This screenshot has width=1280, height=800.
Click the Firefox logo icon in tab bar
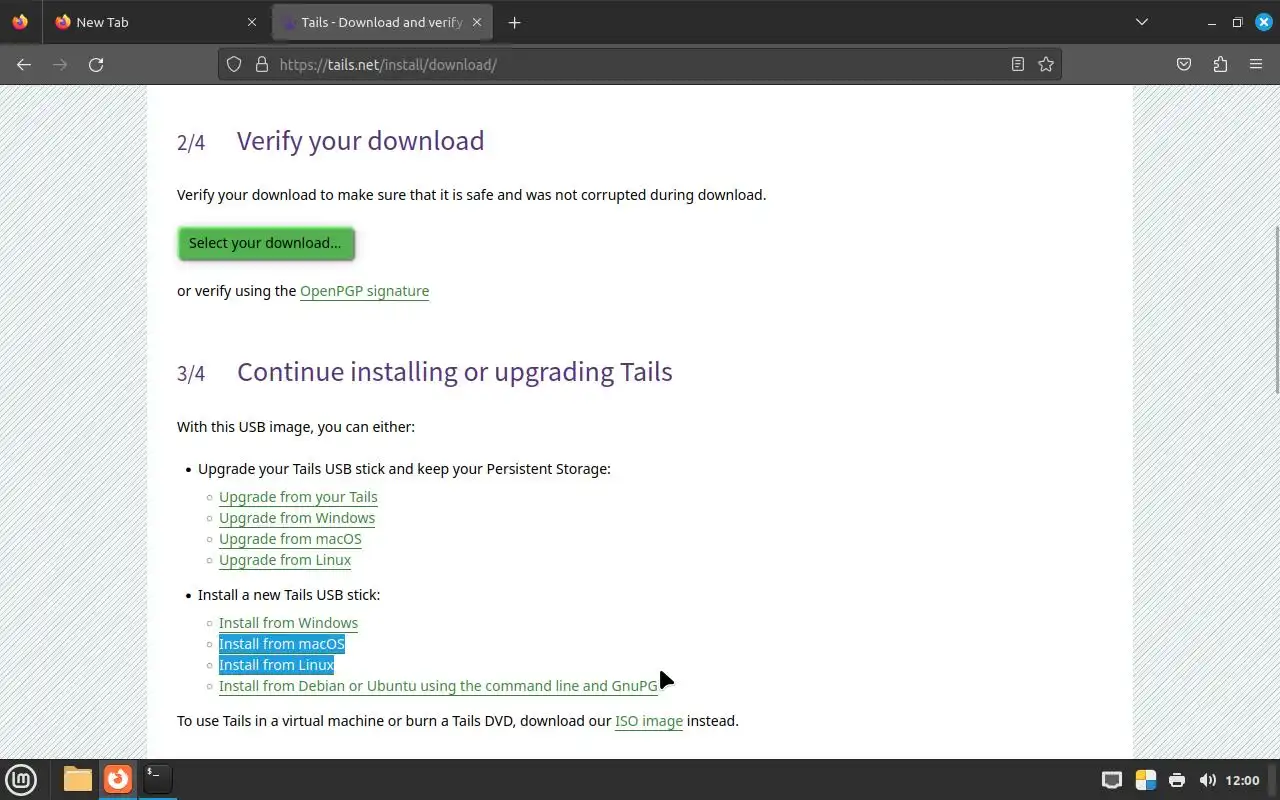click(20, 22)
